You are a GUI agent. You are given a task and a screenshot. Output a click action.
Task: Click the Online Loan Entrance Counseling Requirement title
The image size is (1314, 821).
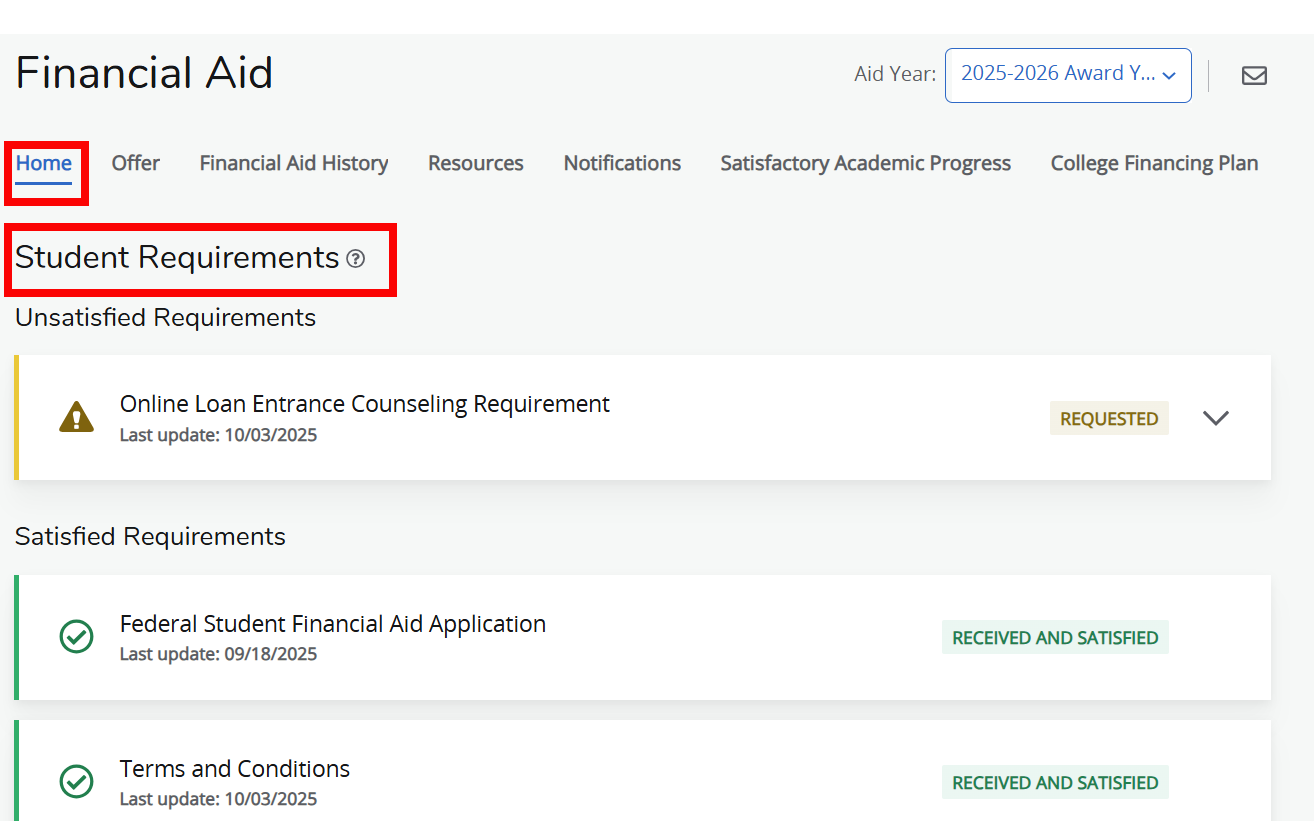tap(364, 403)
